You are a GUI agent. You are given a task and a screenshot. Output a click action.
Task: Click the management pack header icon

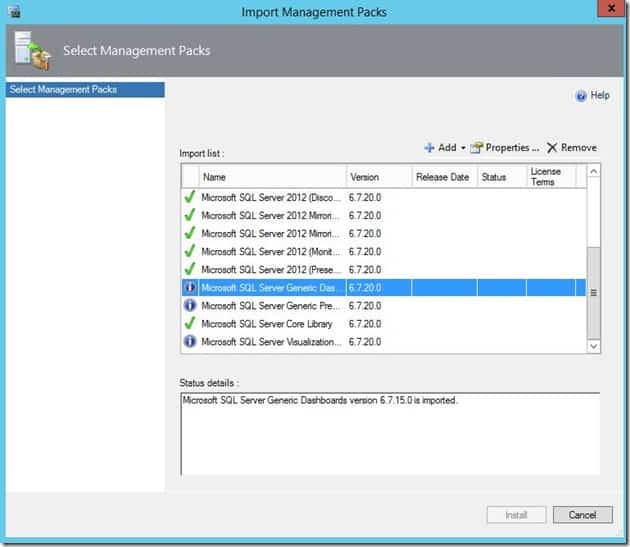(33, 51)
